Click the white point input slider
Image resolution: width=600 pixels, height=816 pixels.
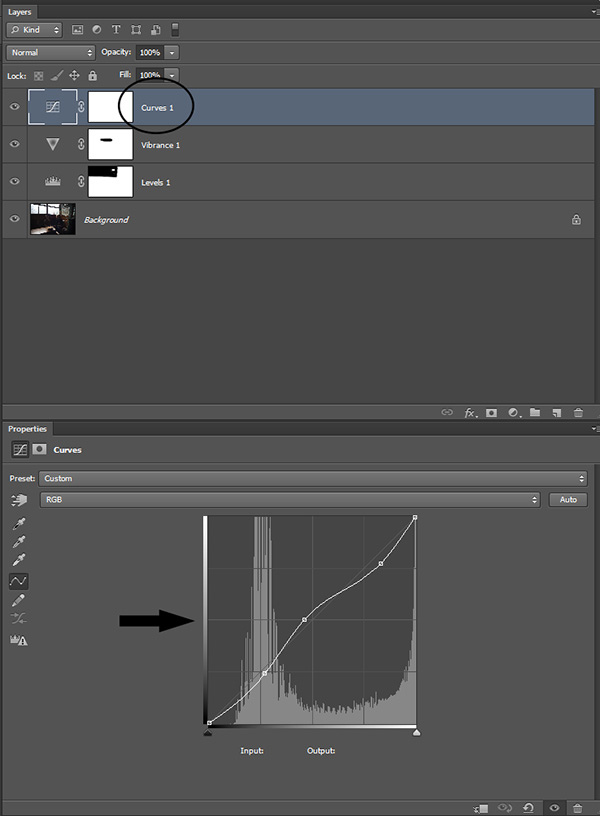pos(416,733)
